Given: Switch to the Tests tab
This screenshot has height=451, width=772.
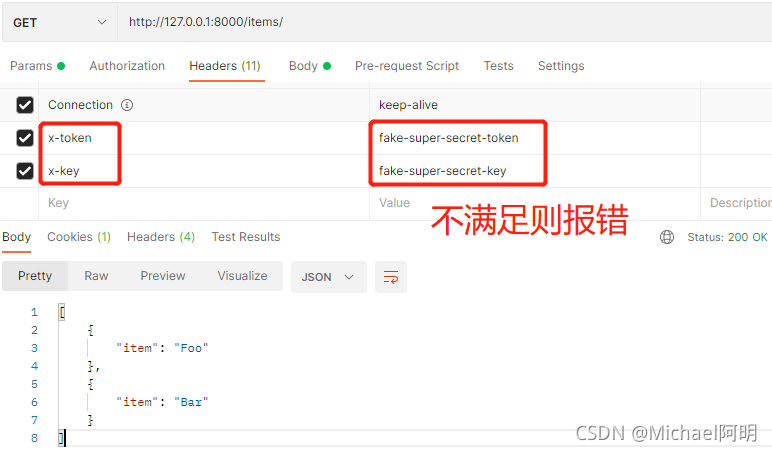Looking at the screenshot, I should click(x=498, y=66).
